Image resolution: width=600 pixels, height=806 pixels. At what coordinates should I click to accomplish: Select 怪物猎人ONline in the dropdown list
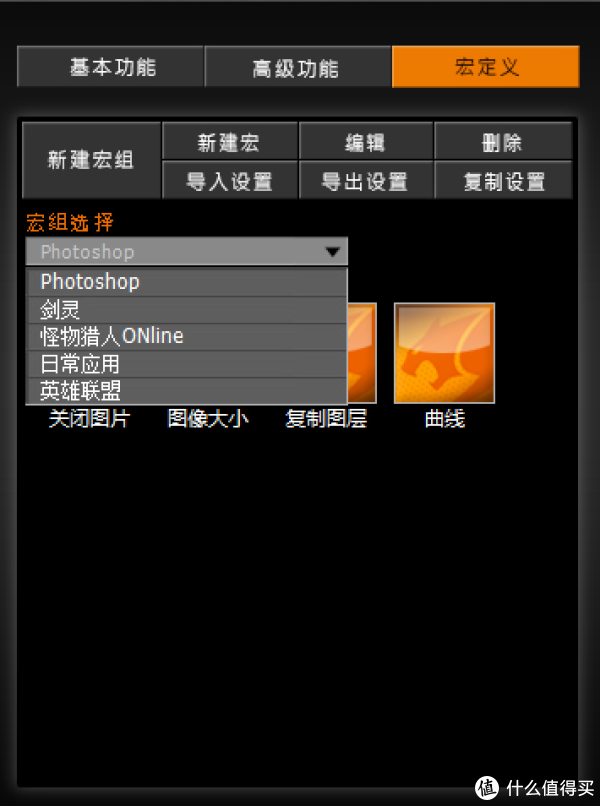pos(187,337)
